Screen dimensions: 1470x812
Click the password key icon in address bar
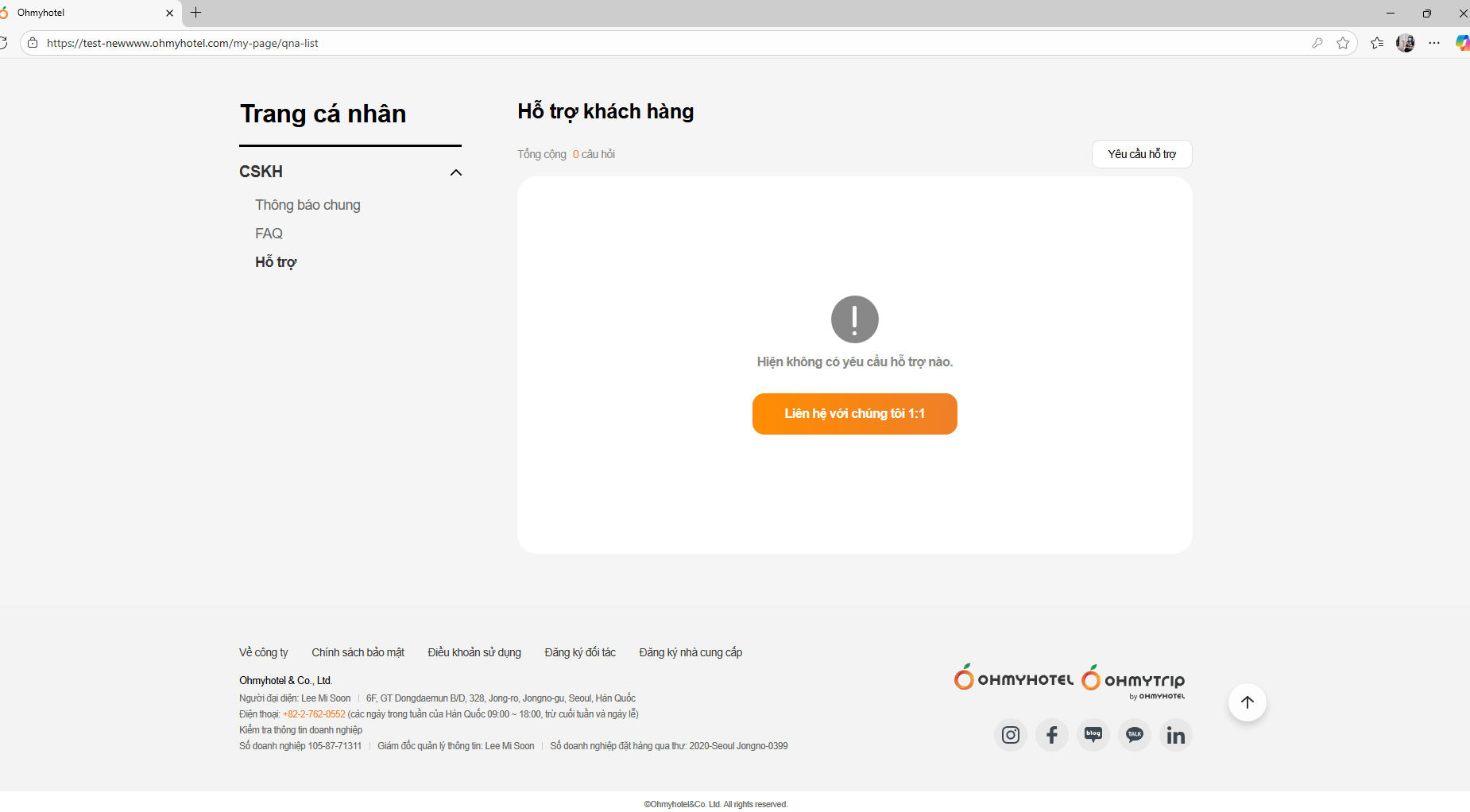click(1317, 43)
